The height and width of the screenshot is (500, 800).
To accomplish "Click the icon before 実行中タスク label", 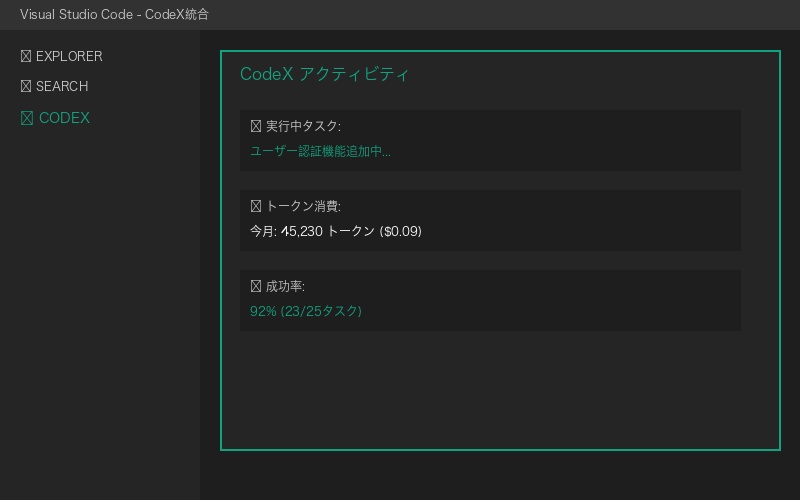I will pos(256,126).
